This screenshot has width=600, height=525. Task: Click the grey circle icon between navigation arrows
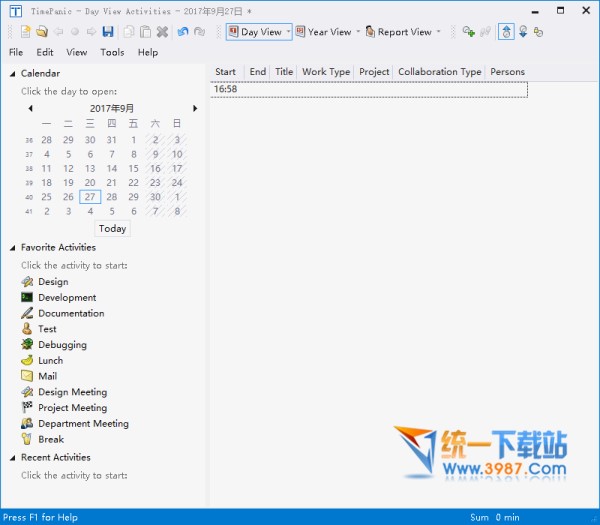tap(75, 32)
